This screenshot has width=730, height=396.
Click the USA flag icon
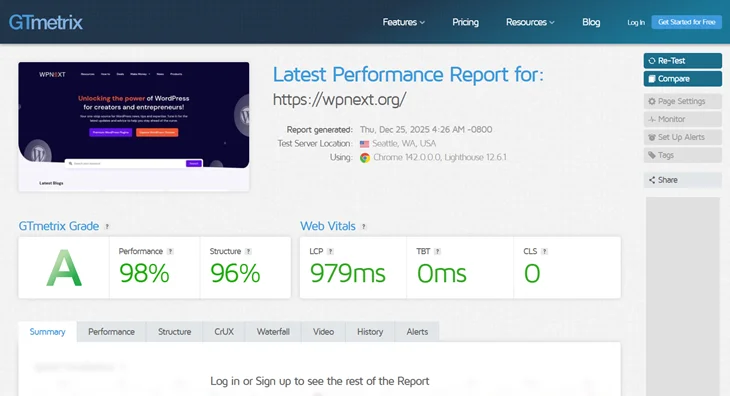click(365, 144)
